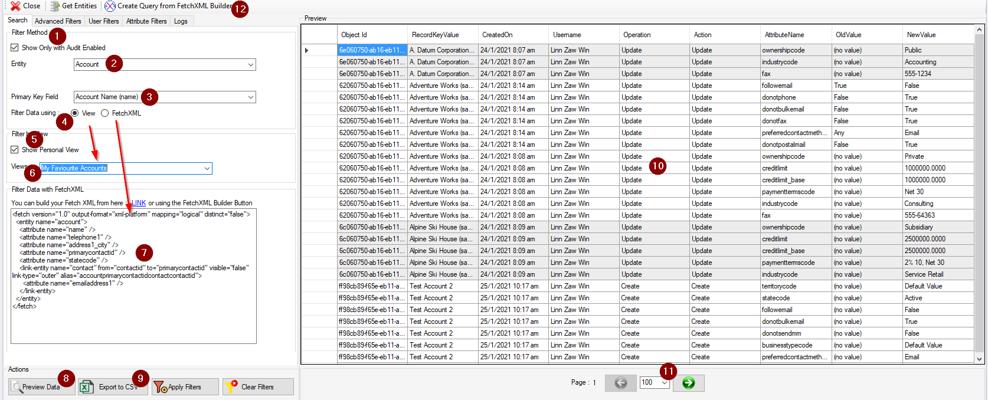
Task: Select the View radio button
Action: coord(75,114)
